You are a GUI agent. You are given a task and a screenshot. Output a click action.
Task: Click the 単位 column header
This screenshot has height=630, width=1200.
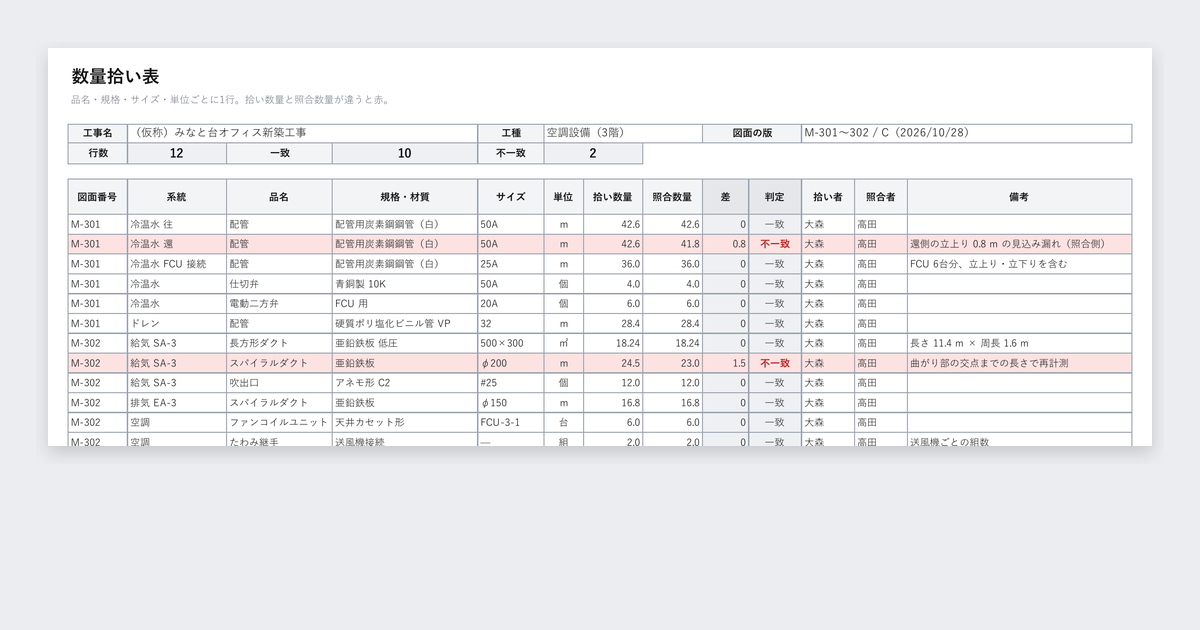click(x=564, y=197)
